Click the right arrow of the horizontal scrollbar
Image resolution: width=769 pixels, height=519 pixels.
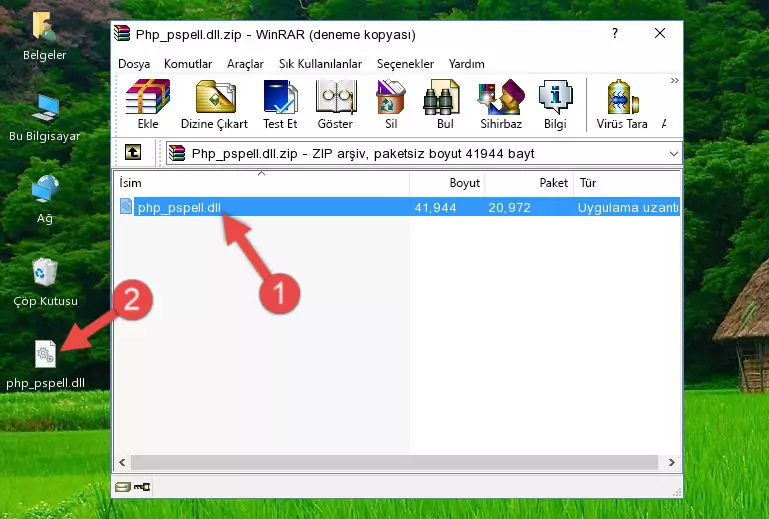(x=671, y=462)
